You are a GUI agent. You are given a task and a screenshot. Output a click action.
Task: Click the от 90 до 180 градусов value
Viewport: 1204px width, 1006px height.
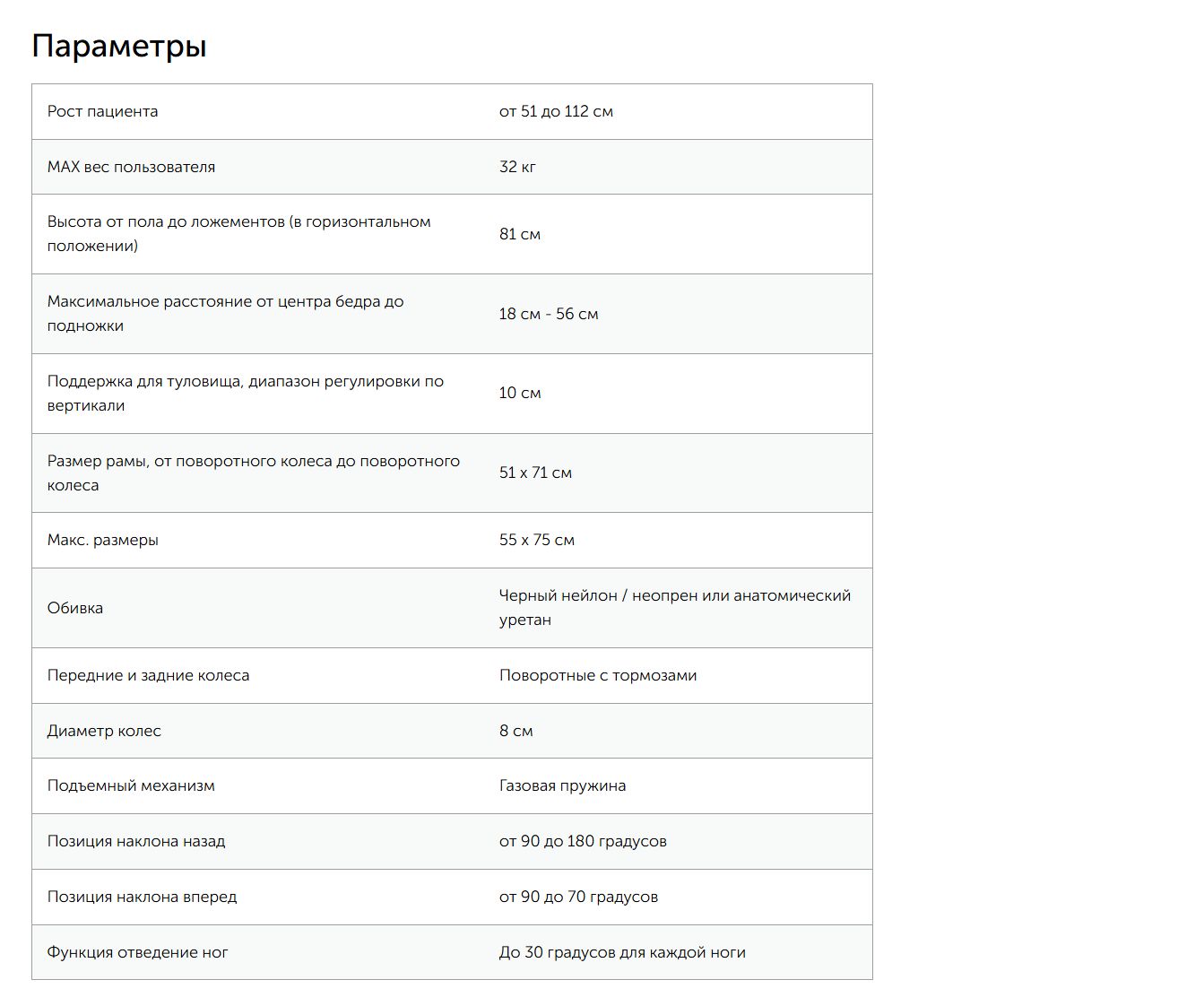(x=583, y=841)
